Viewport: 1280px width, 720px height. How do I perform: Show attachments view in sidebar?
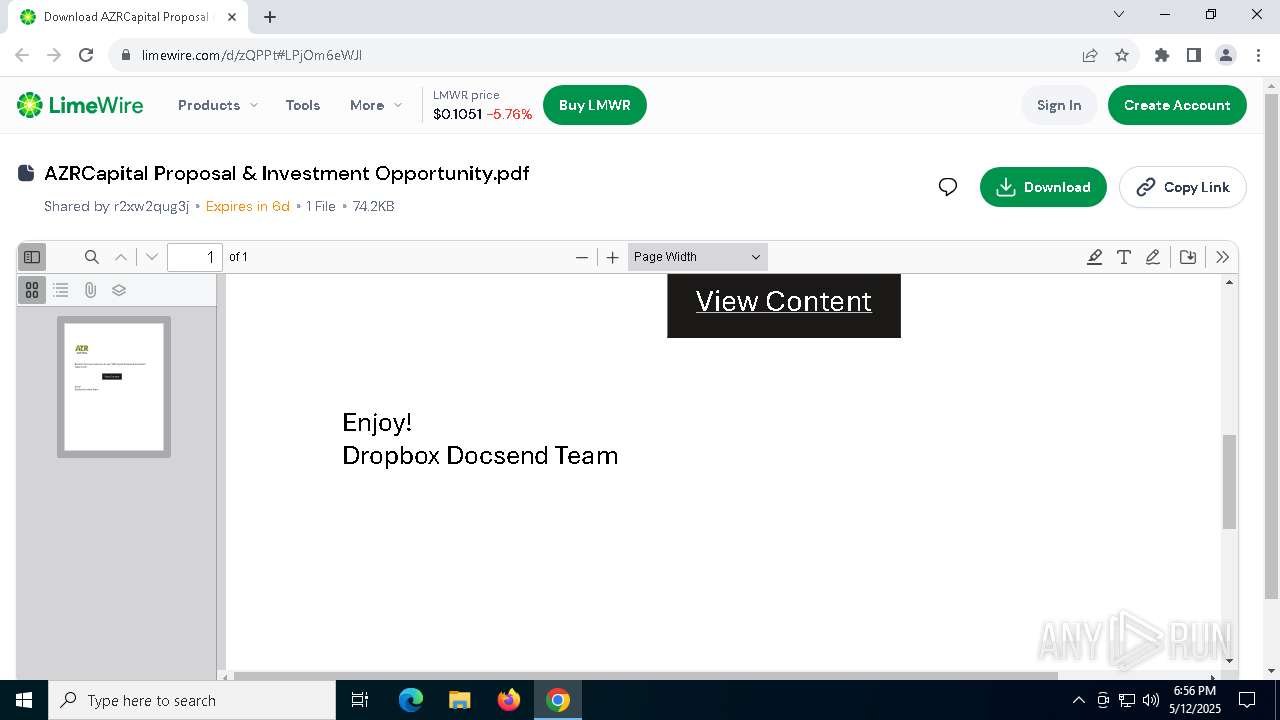click(x=90, y=290)
